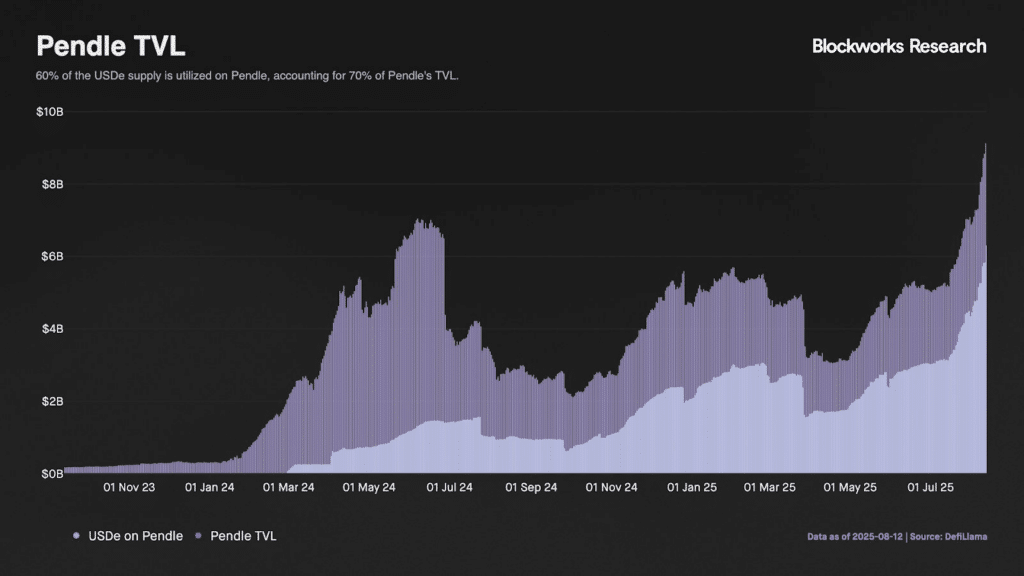1024x576 pixels.
Task: Click the Pendle TVL chart title
Action: 110,46
